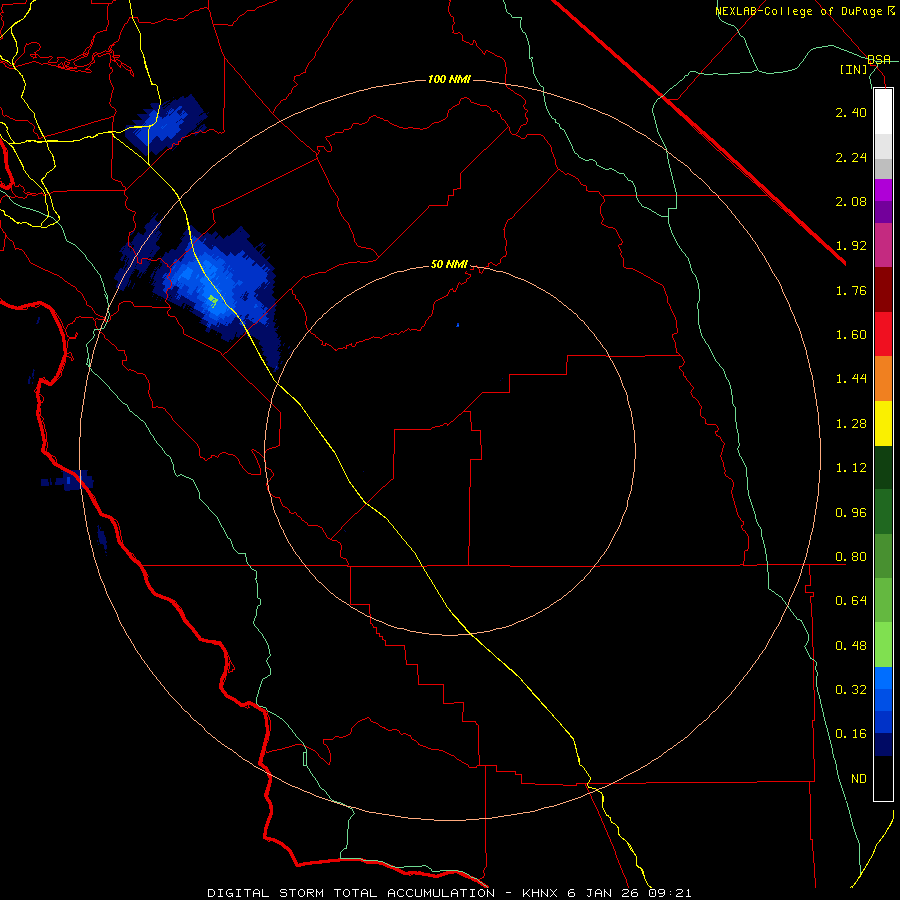Pick the light blue swatch above 0.32

tap(883, 678)
